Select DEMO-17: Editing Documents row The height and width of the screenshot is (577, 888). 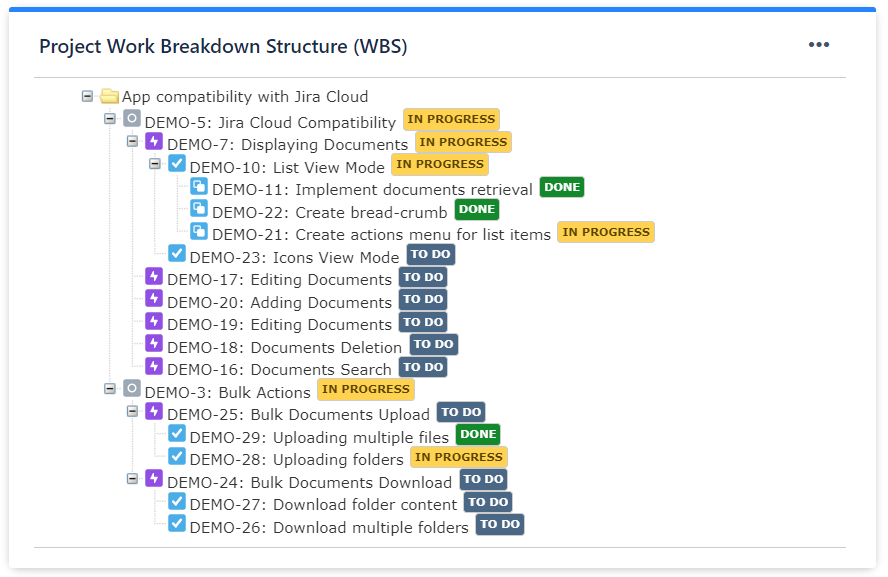279,280
